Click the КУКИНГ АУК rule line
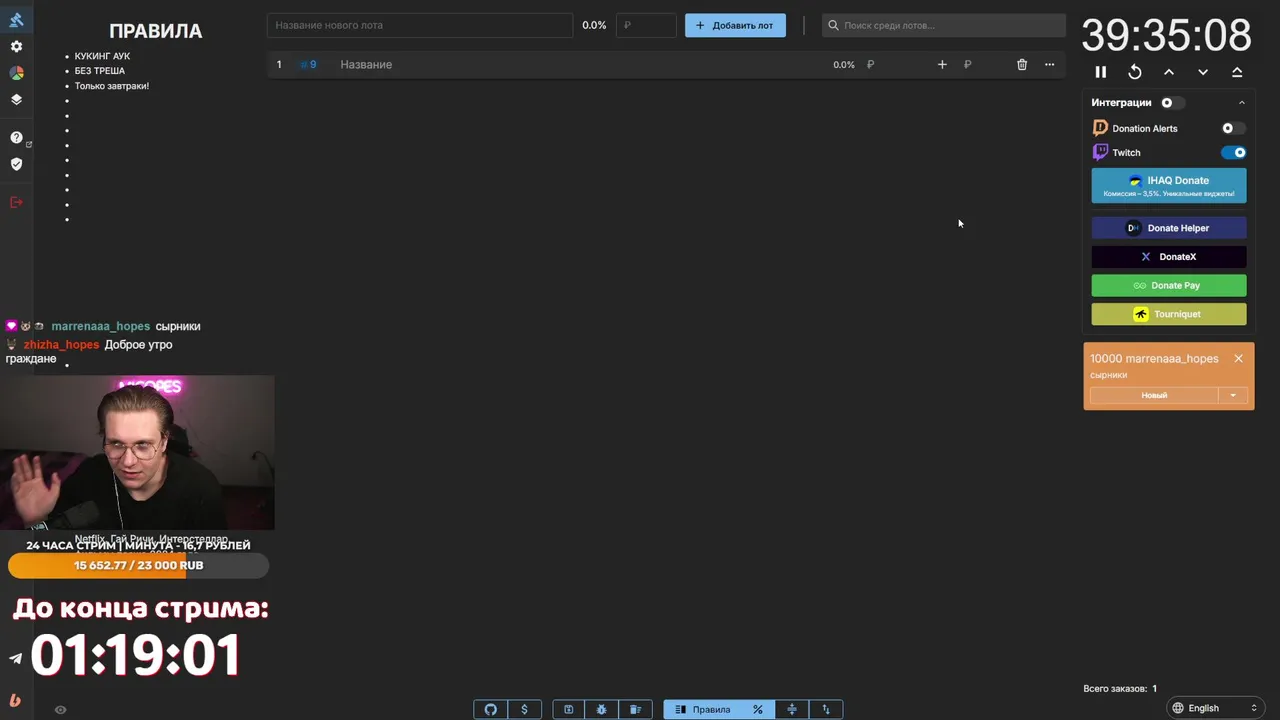The width and height of the screenshot is (1280, 720). pyautogui.click(x=102, y=56)
